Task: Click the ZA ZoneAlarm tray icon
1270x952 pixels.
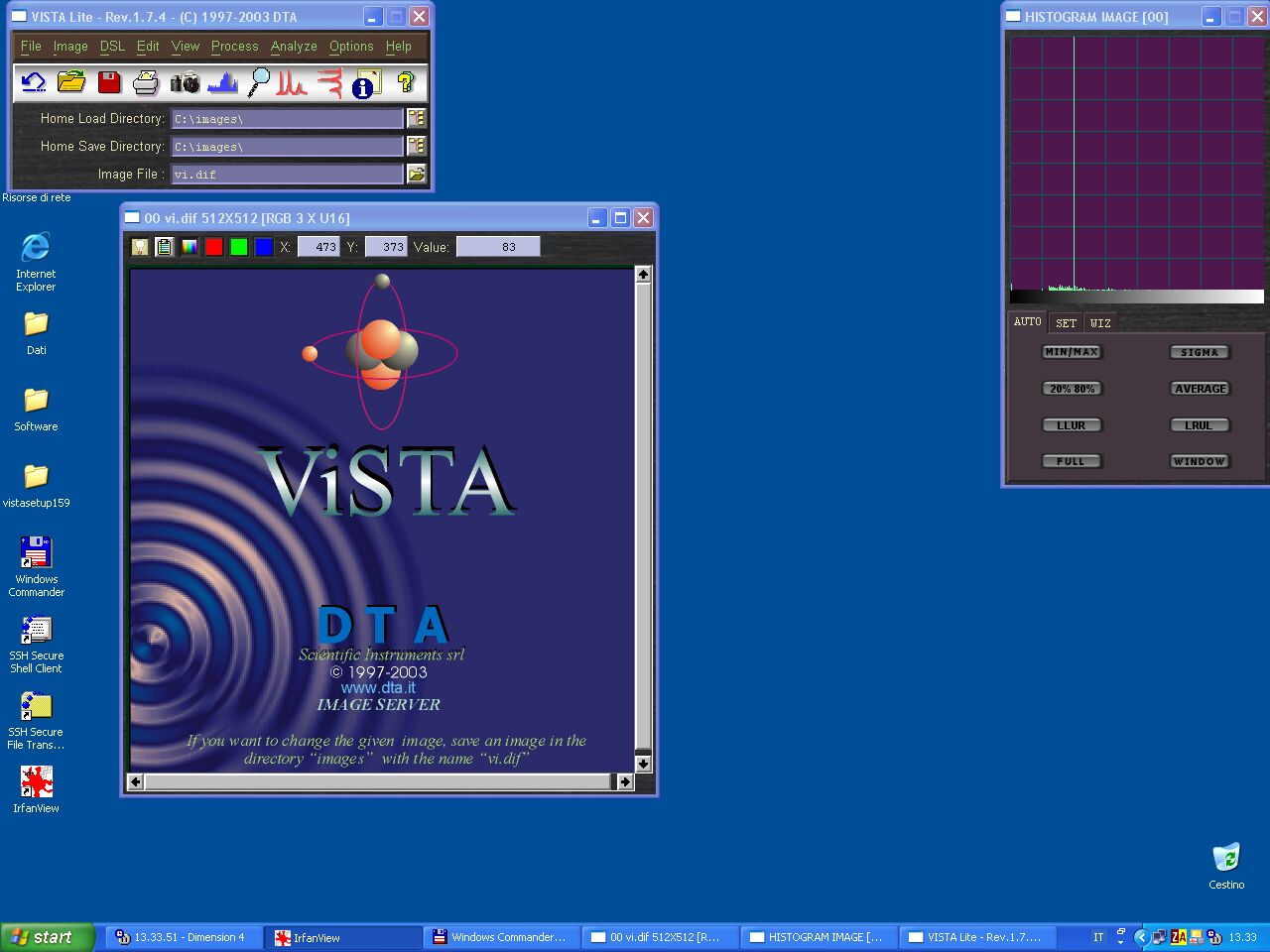Action: tap(1178, 937)
